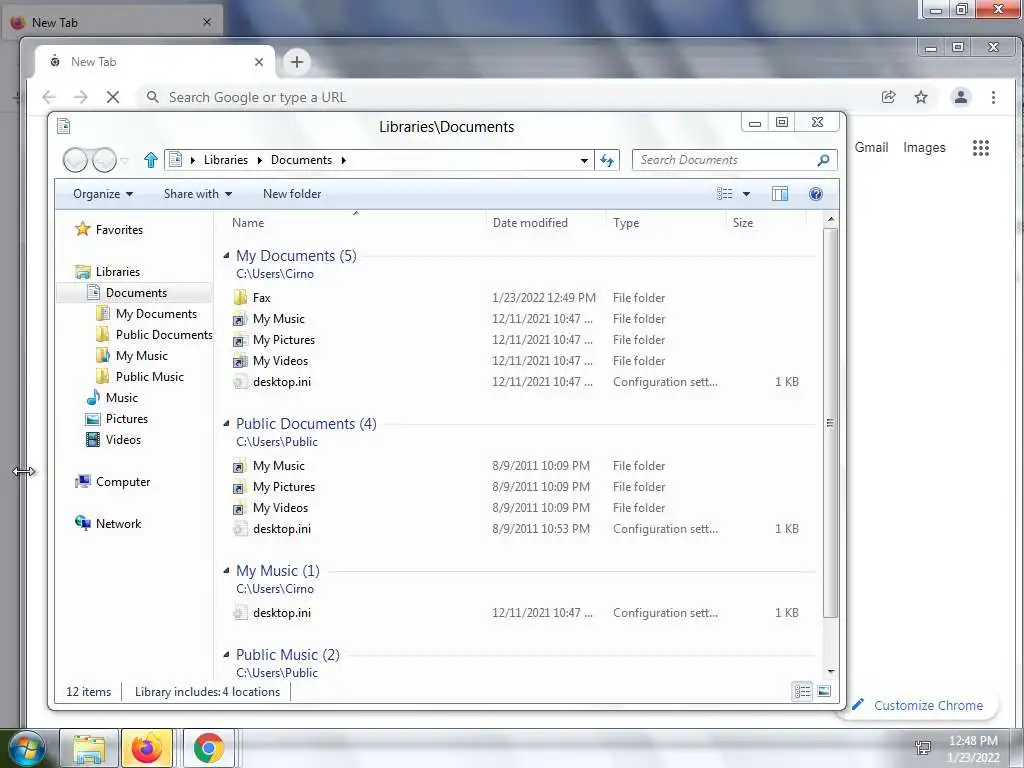Stop loading the page in Chrome
The height and width of the screenshot is (768, 1024).
(x=113, y=97)
